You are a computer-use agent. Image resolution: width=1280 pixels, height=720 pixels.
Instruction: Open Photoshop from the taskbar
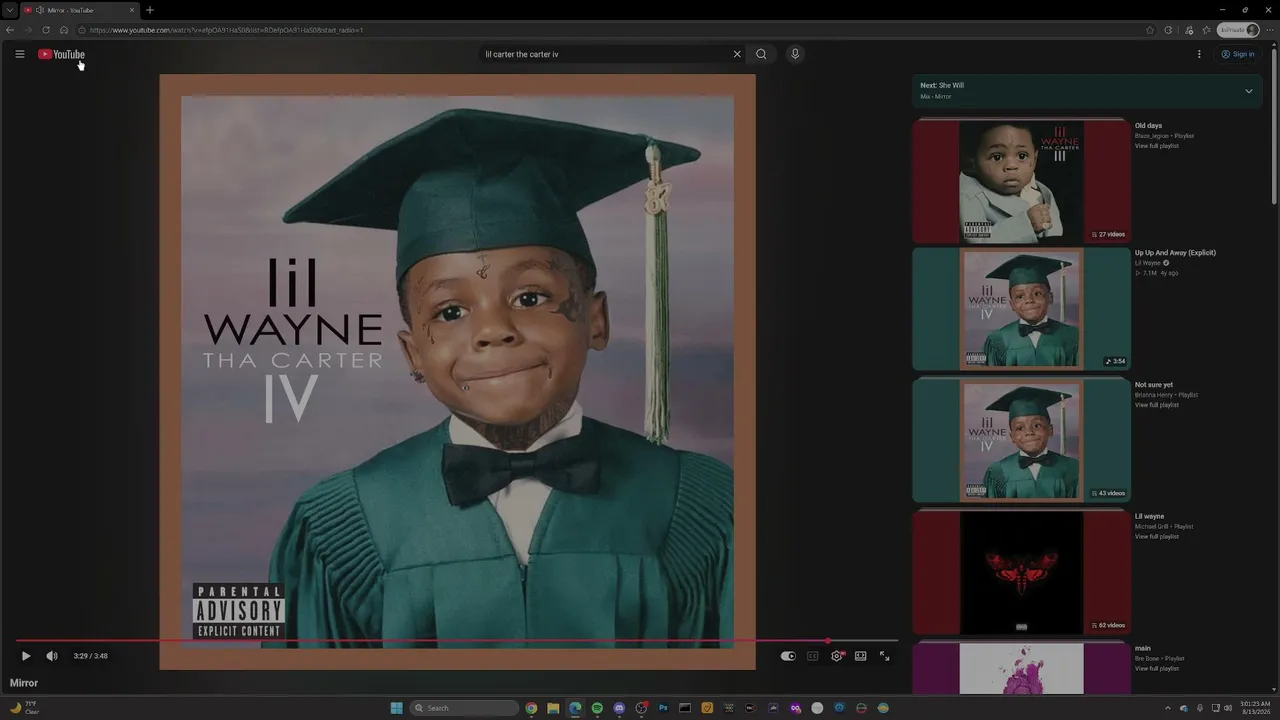point(663,708)
